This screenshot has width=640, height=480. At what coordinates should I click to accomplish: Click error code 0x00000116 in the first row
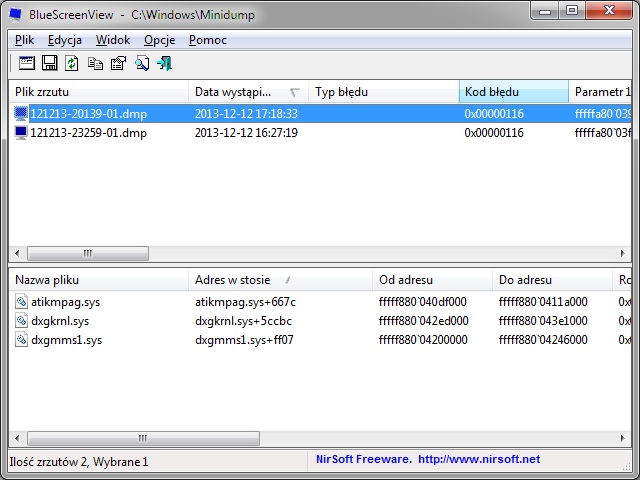click(x=494, y=113)
